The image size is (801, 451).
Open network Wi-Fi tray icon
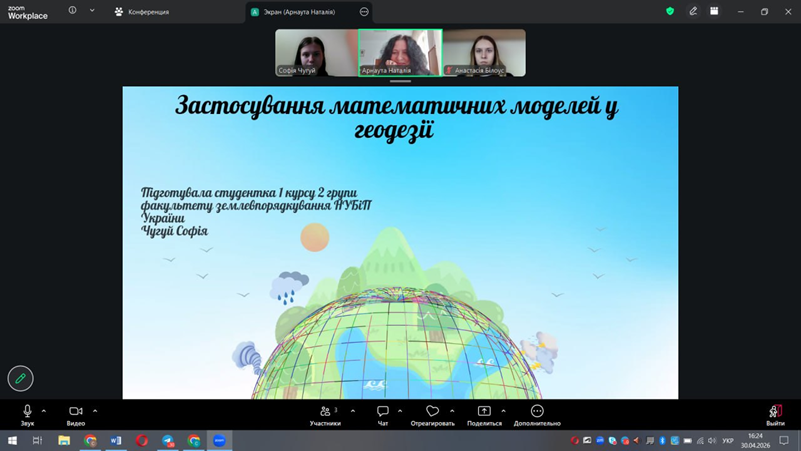700,440
